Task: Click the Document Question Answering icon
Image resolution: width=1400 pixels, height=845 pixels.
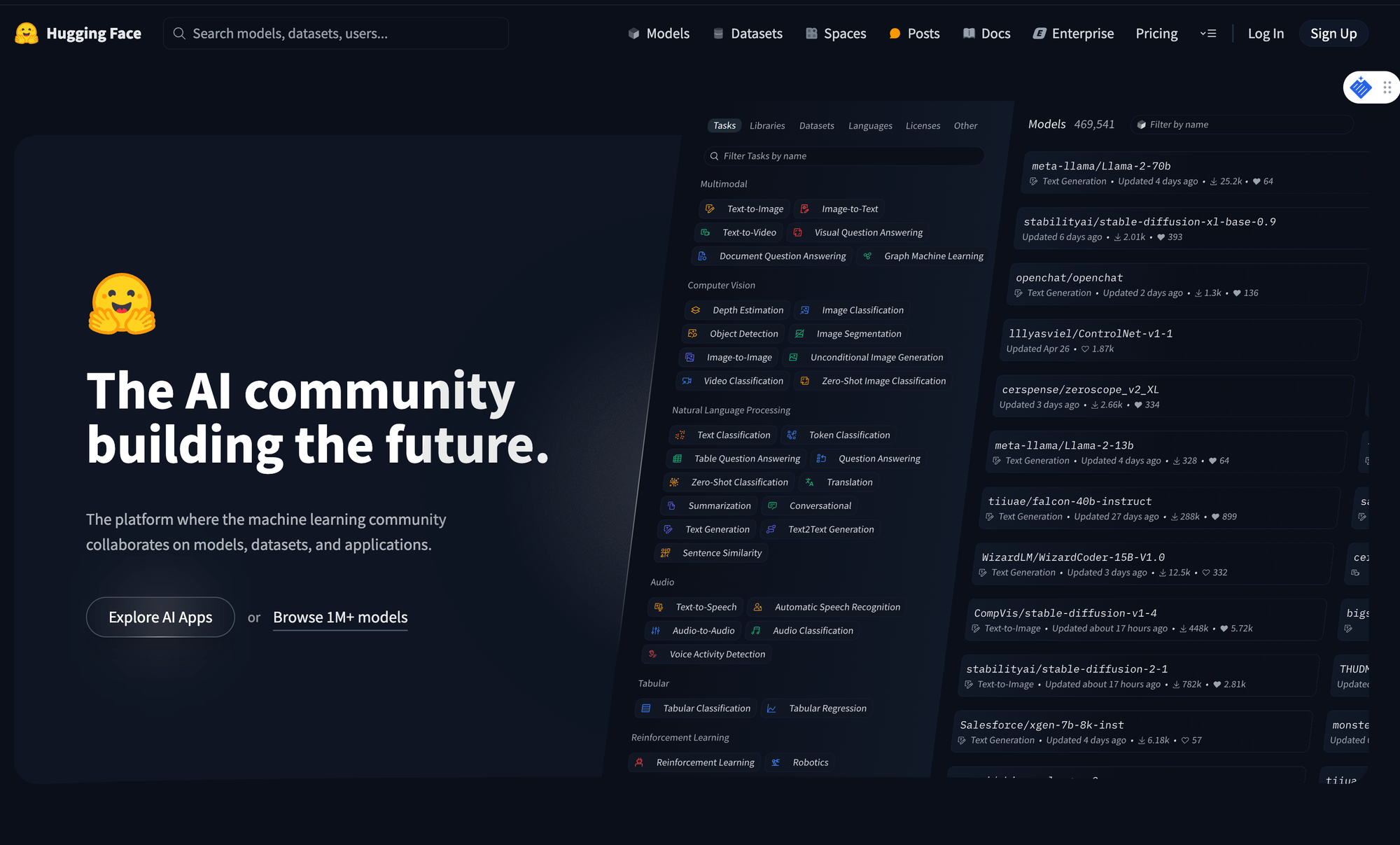Action: click(702, 256)
